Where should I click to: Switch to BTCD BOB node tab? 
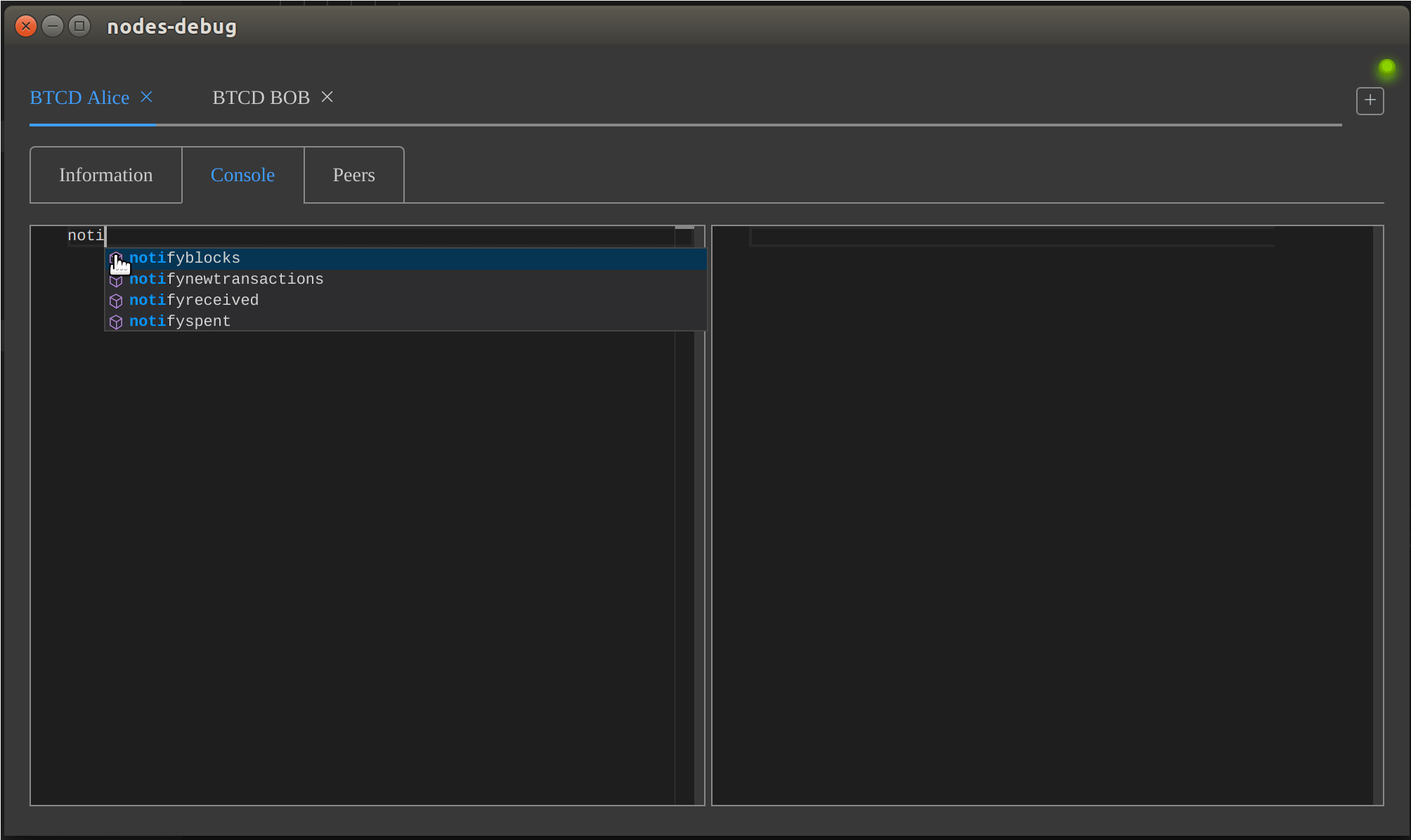click(x=261, y=98)
